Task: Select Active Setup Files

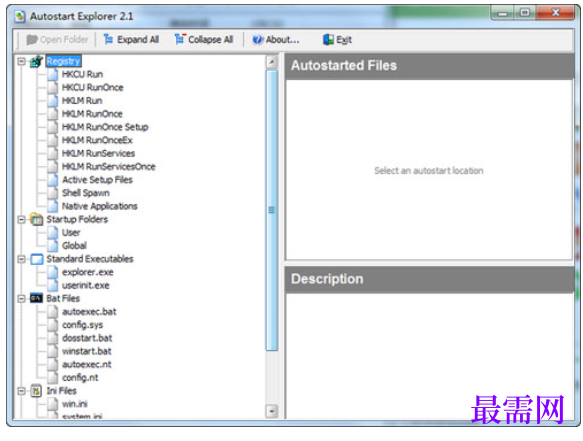Action: [x=97, y=180]
